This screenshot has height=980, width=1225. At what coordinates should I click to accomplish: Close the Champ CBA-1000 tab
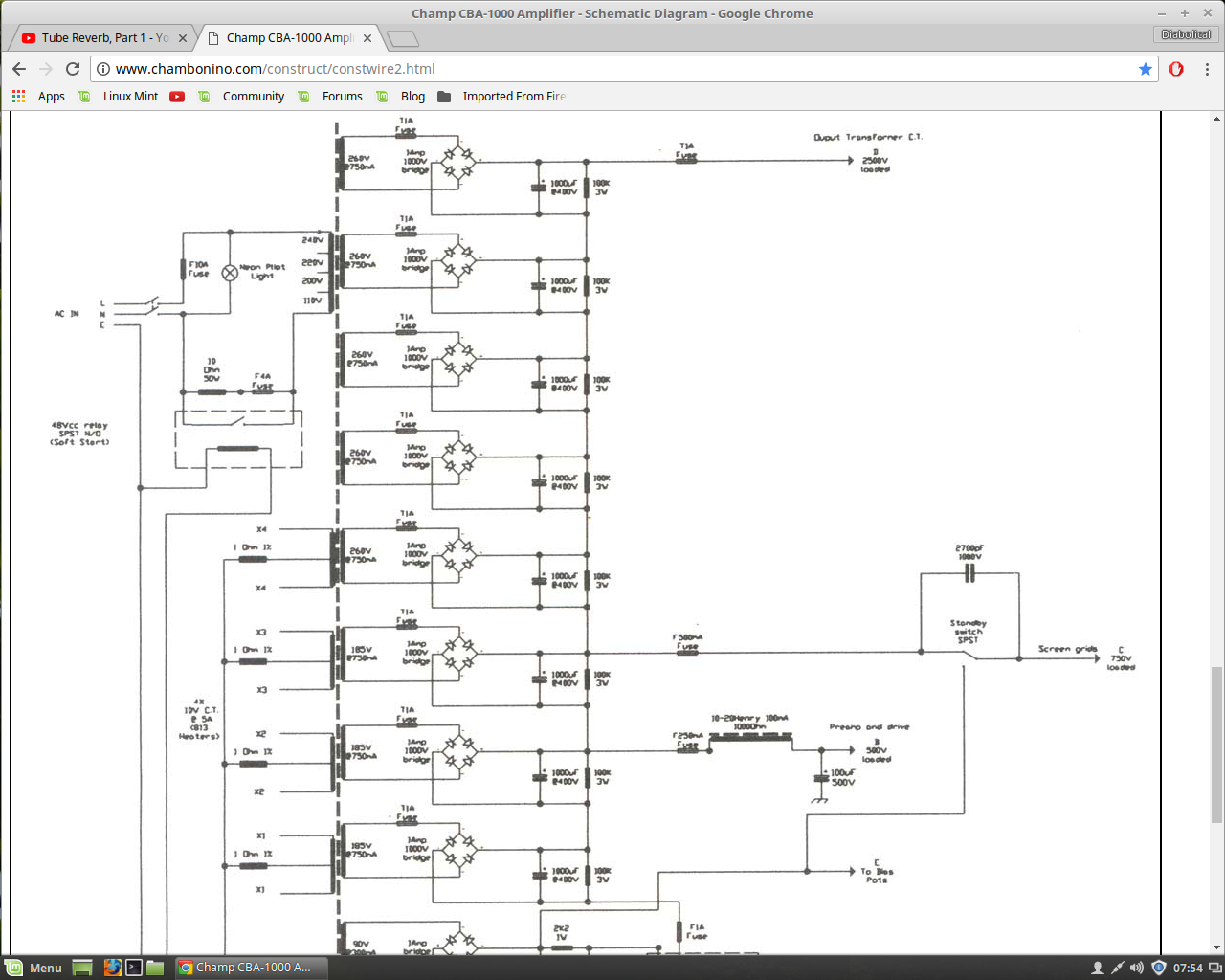pyautogui.click(x=367, y=38)
